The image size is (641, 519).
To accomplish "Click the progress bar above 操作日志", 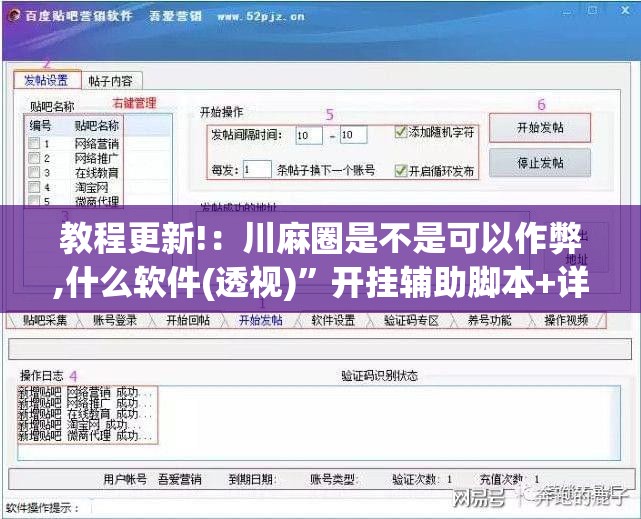I will 320,349.
